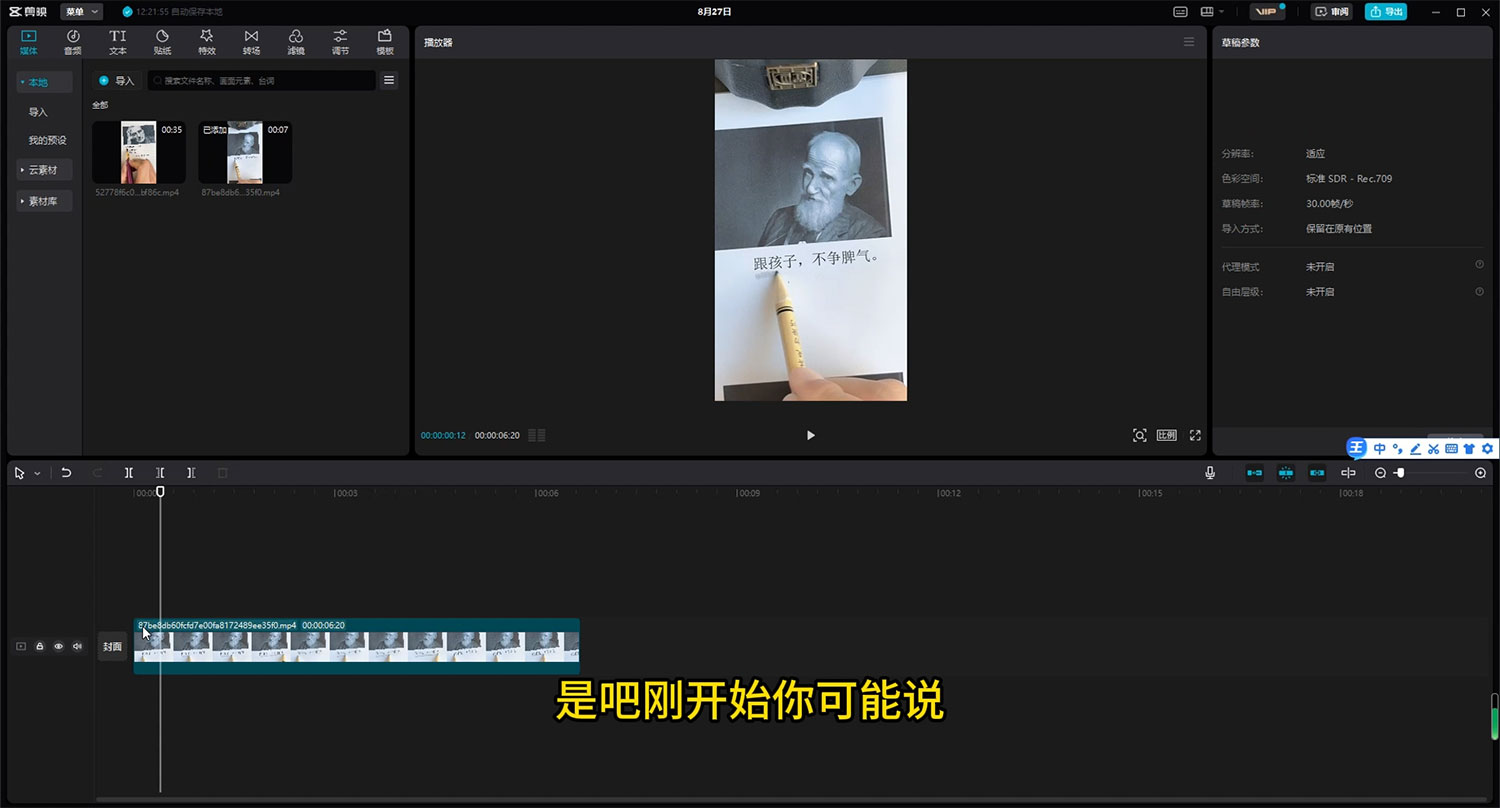Expand the 素材库 sidebar section
Image resolution: width=1500 pixels, height=808 pixels.
(42, 200)
